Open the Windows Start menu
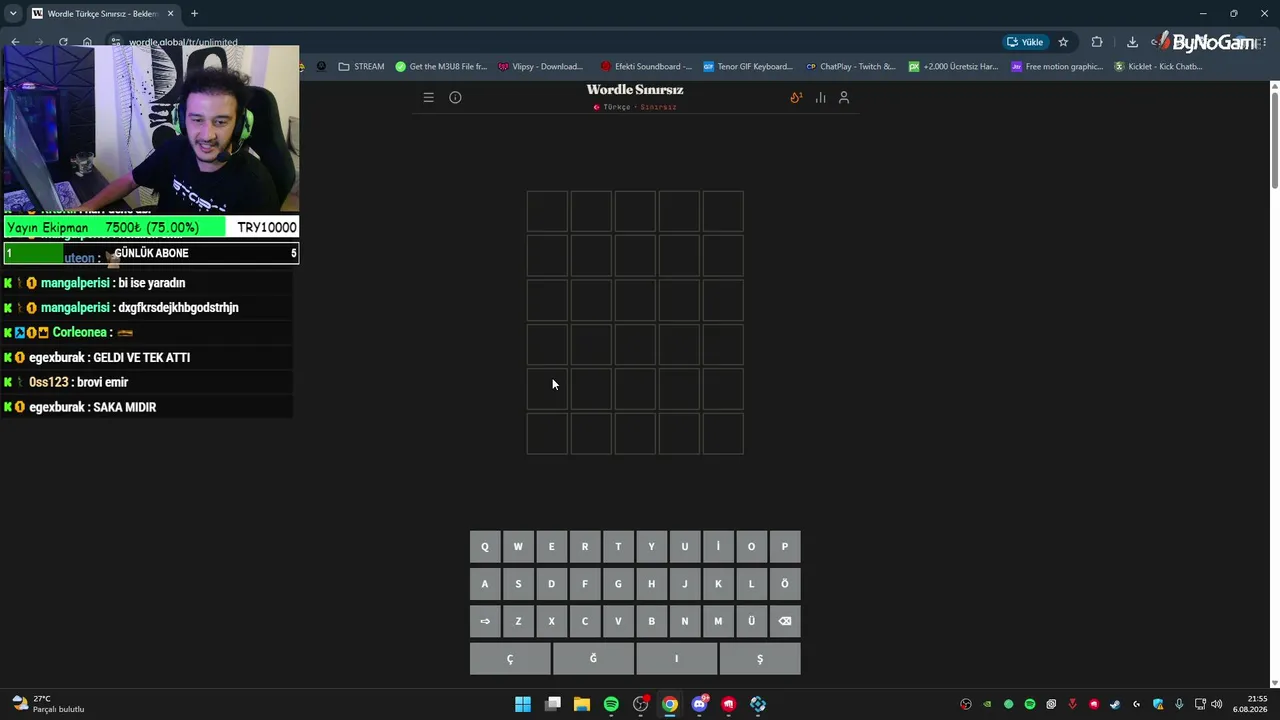The image size is (1280, 720). point(523,704)
